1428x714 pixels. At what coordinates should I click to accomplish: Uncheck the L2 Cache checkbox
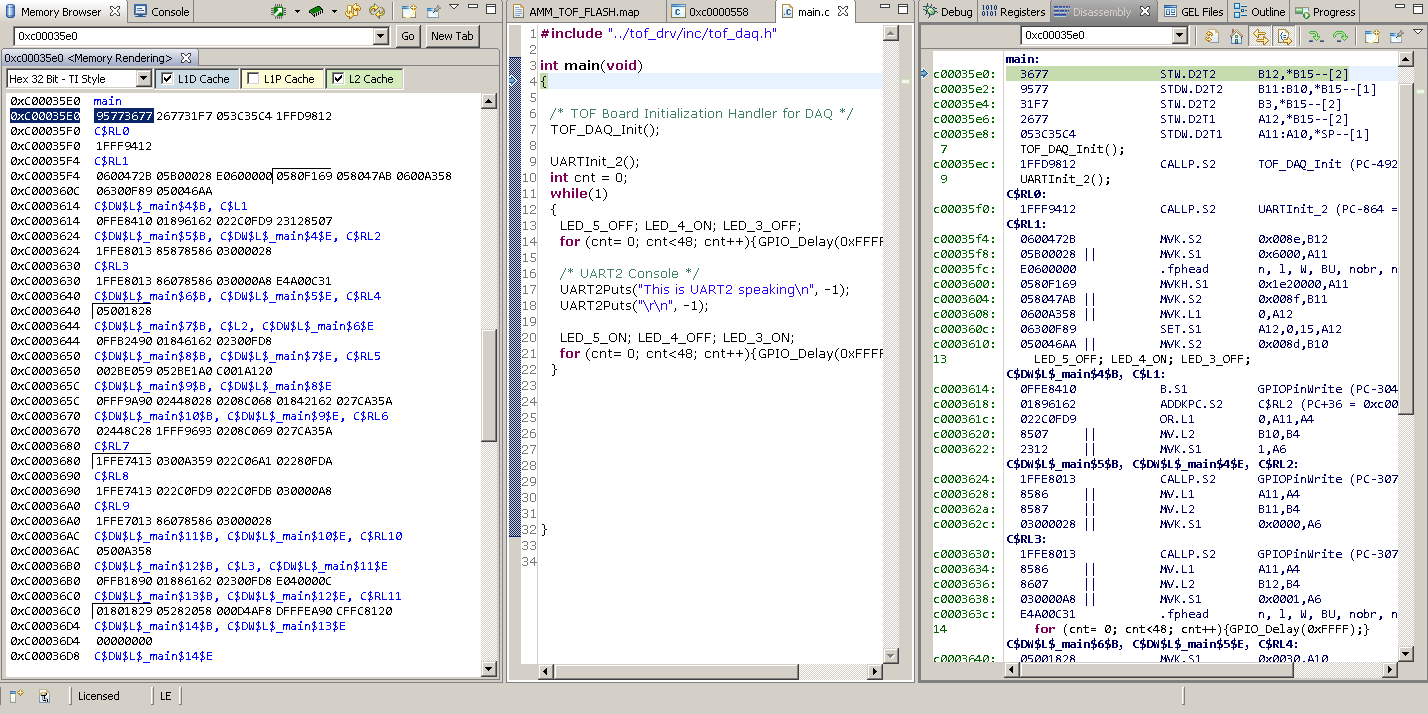pos(338,79)
